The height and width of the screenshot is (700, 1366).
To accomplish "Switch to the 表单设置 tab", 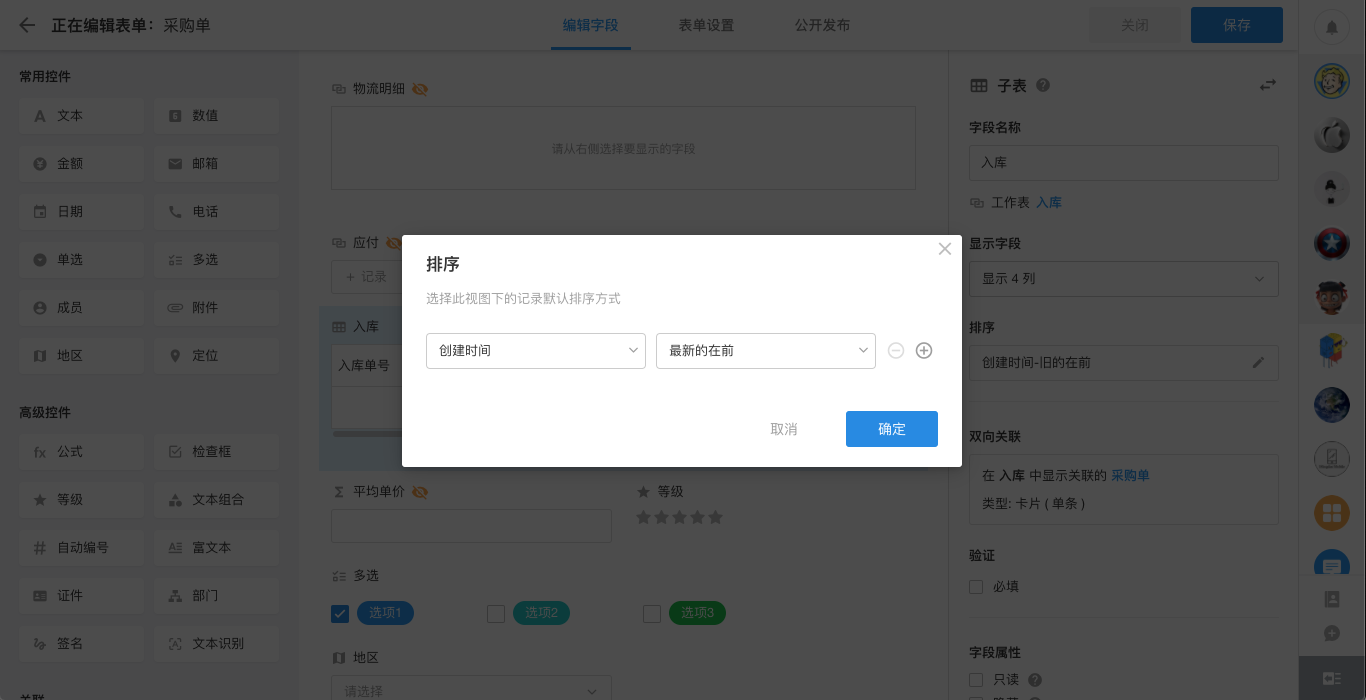I will [706, 26].
